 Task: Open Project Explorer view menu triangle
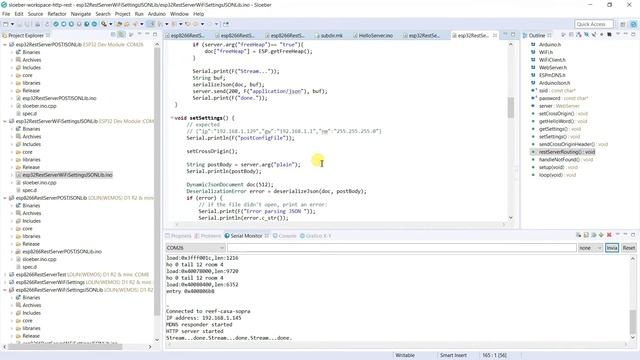click(140, 35)
